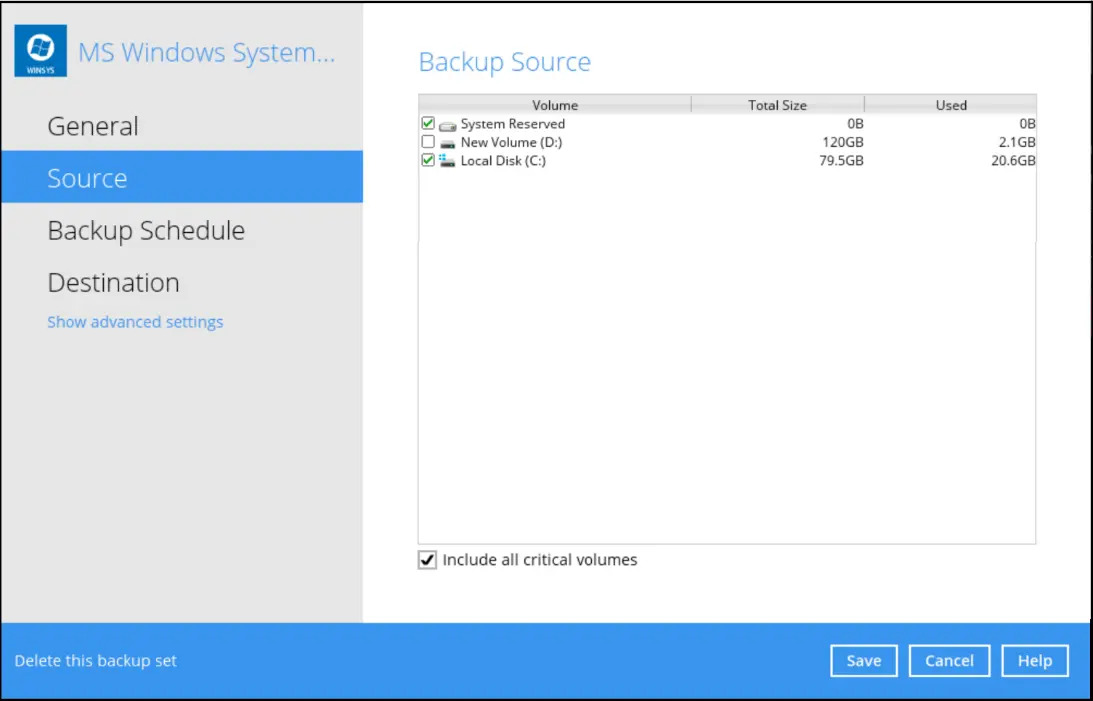
Task: Expand Show advanced settings link
Action: point(135,322)
